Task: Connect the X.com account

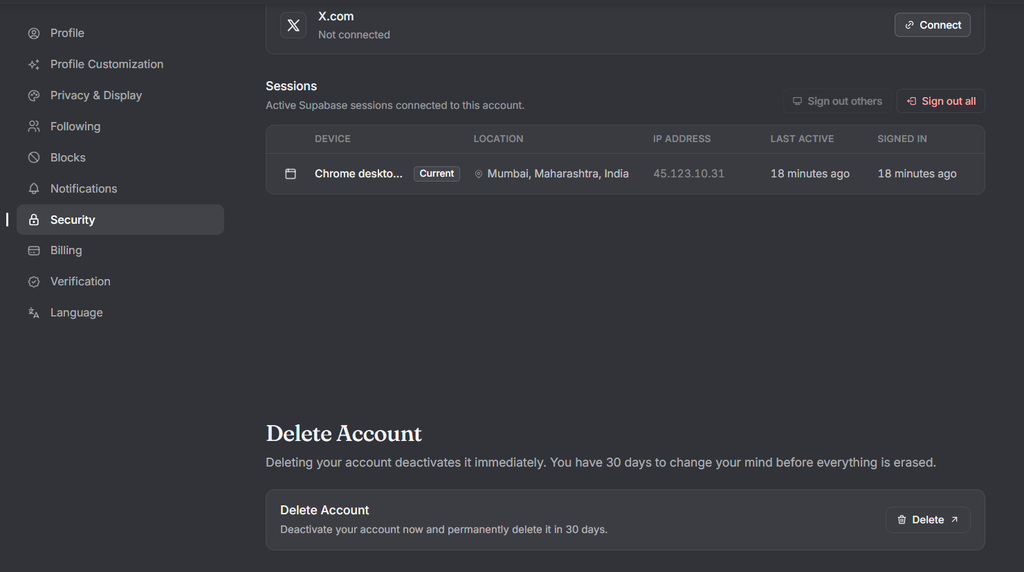Action: (x=932, y=25)
